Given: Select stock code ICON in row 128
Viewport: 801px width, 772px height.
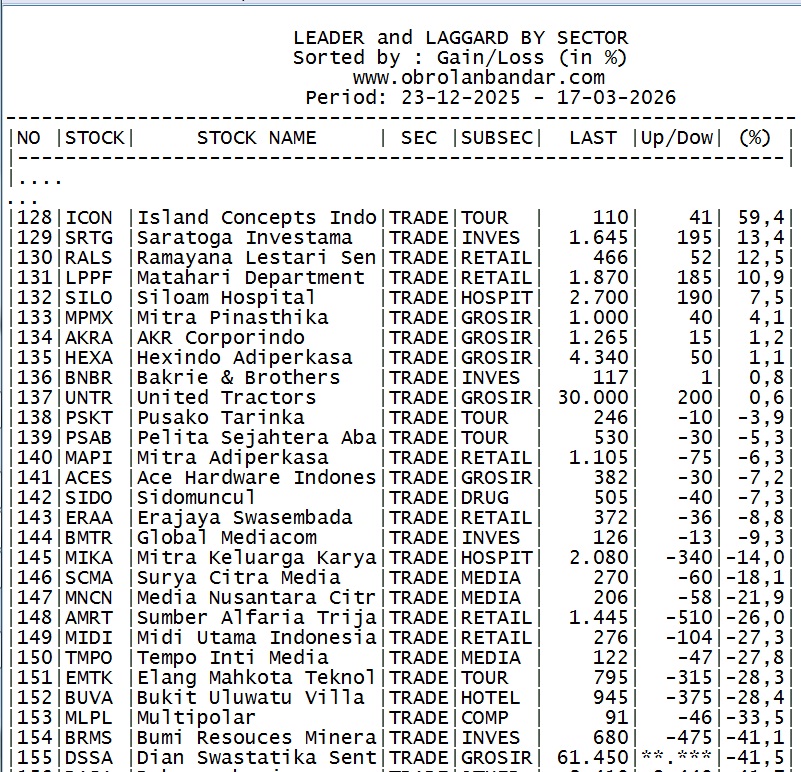Looking at the screenshot, I should click(88, 218).
